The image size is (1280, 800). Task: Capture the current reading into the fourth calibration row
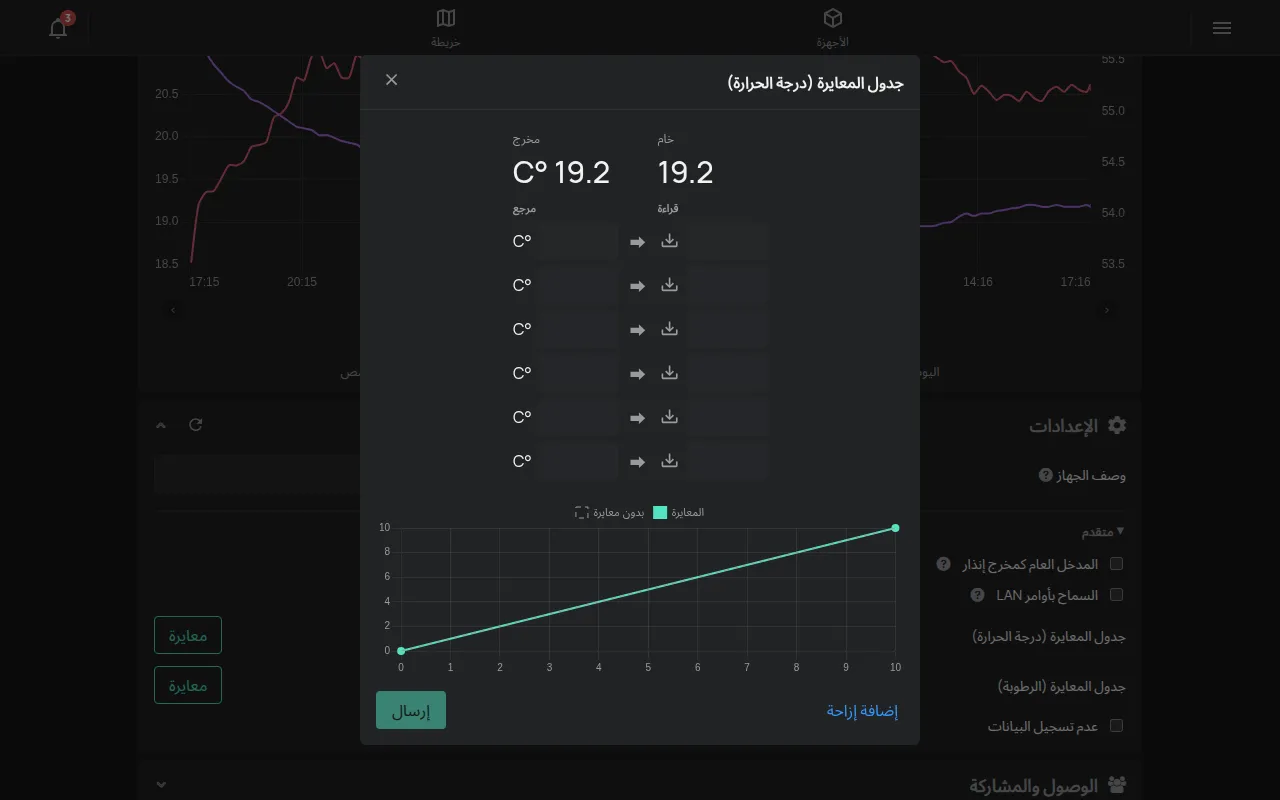670,373
